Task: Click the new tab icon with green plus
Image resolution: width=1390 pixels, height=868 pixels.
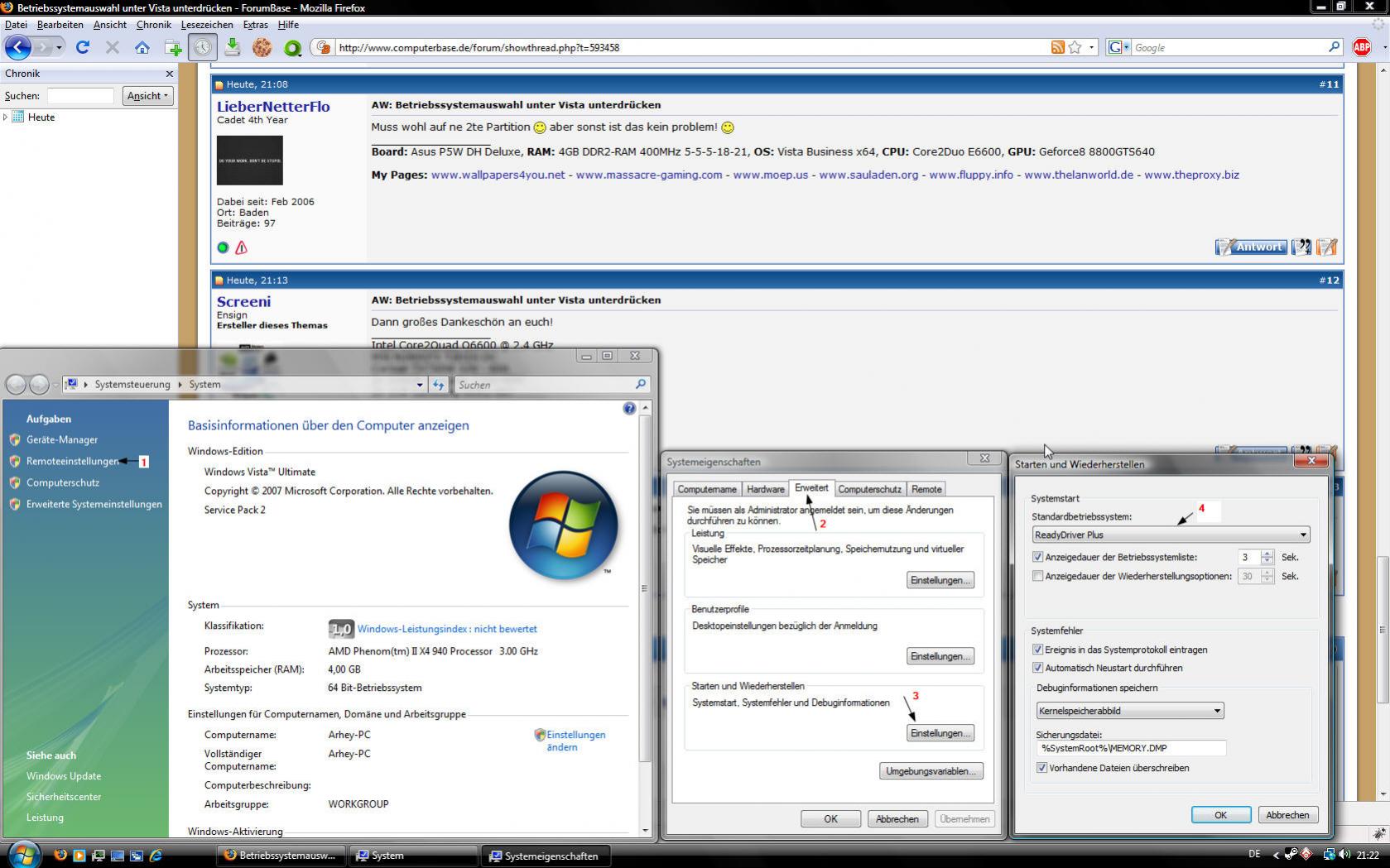Action: pos(173,47)
